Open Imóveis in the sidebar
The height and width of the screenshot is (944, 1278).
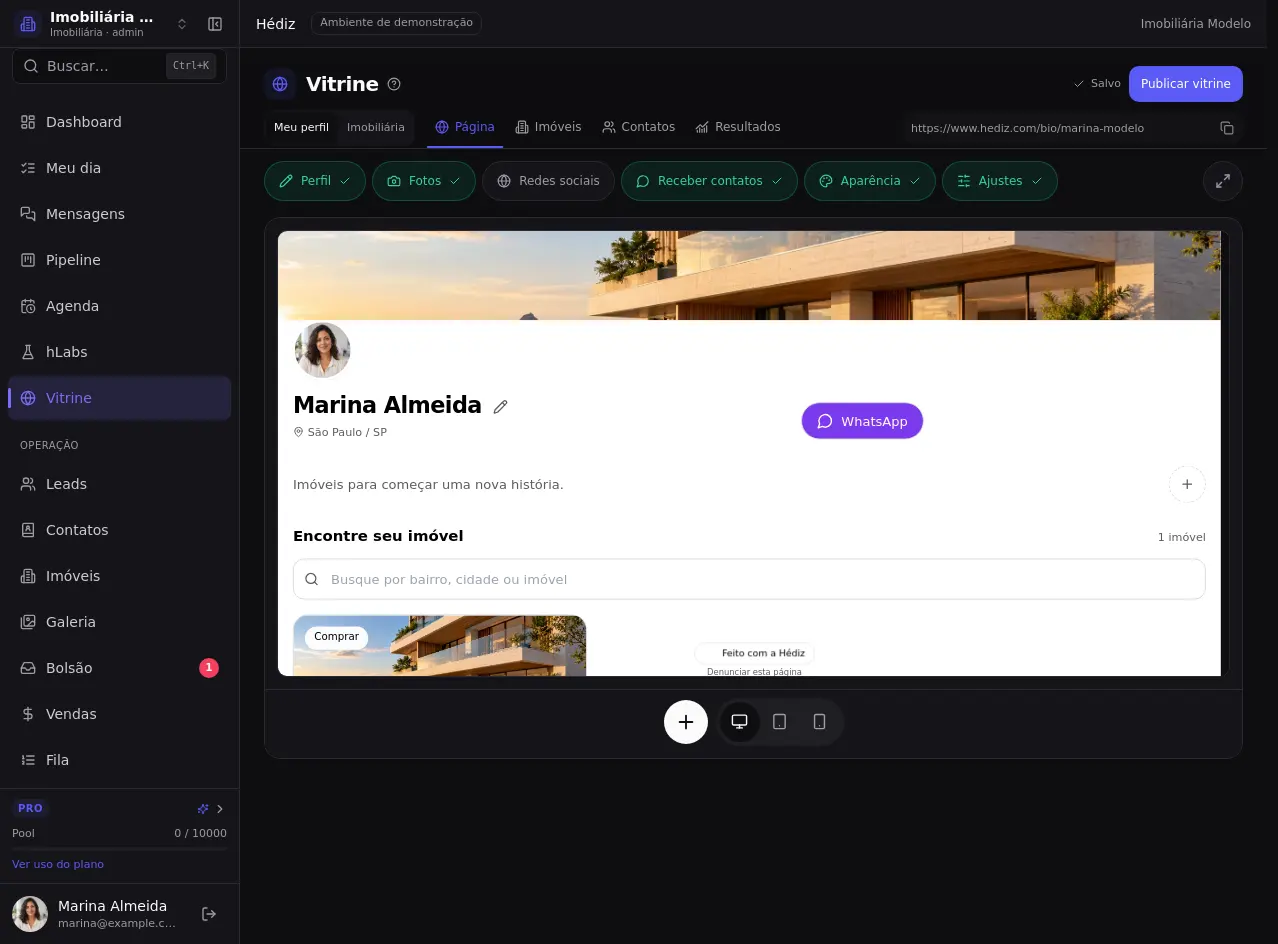119,576
